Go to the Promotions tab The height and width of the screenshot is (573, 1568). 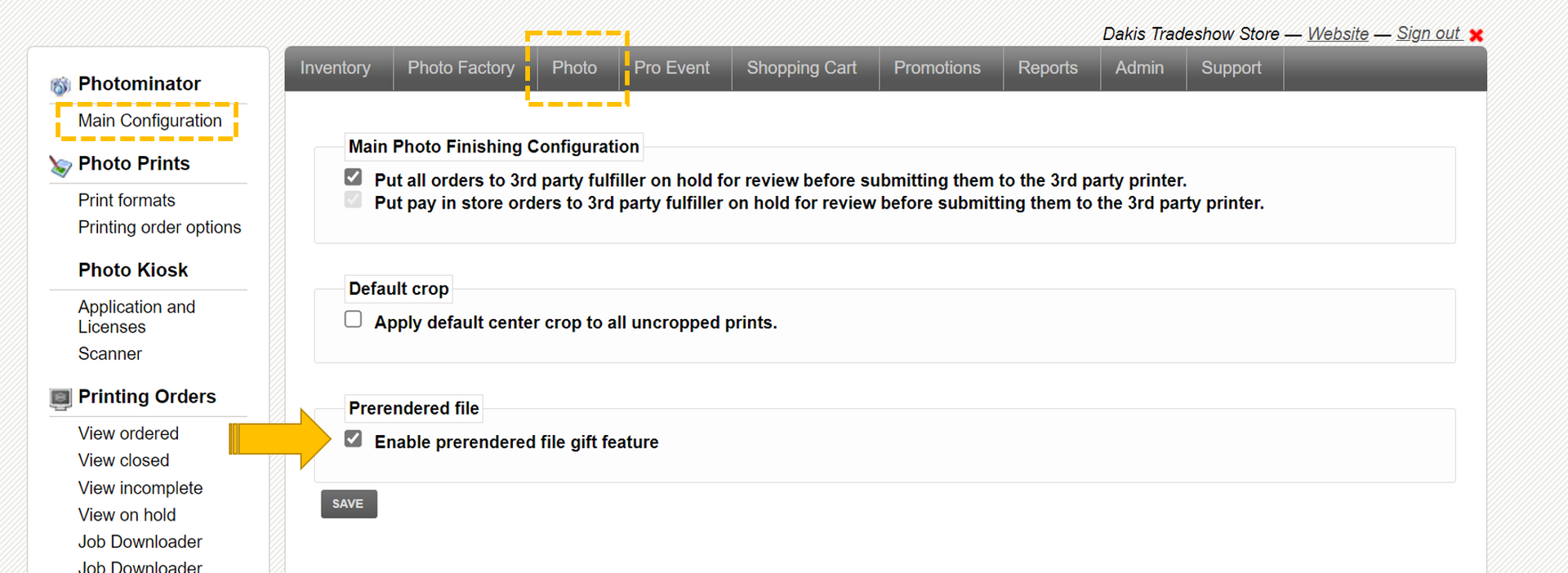tap(937, 69)
